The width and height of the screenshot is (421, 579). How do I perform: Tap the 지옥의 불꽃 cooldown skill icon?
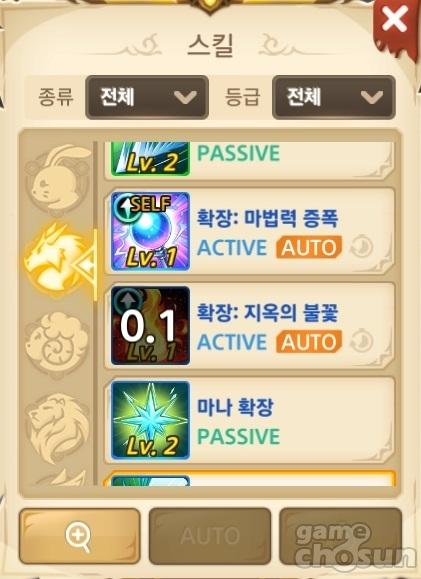[151, 326]
